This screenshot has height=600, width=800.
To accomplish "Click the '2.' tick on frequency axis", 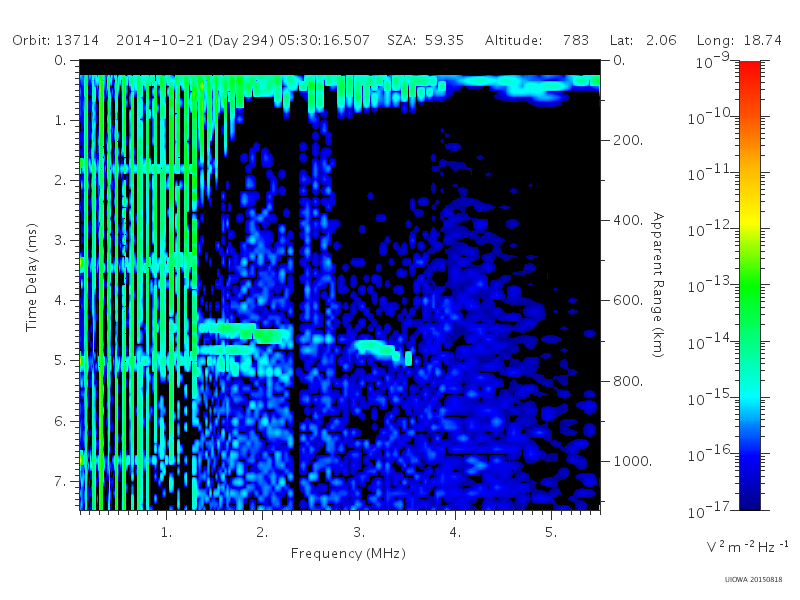I will pos(262,532).
